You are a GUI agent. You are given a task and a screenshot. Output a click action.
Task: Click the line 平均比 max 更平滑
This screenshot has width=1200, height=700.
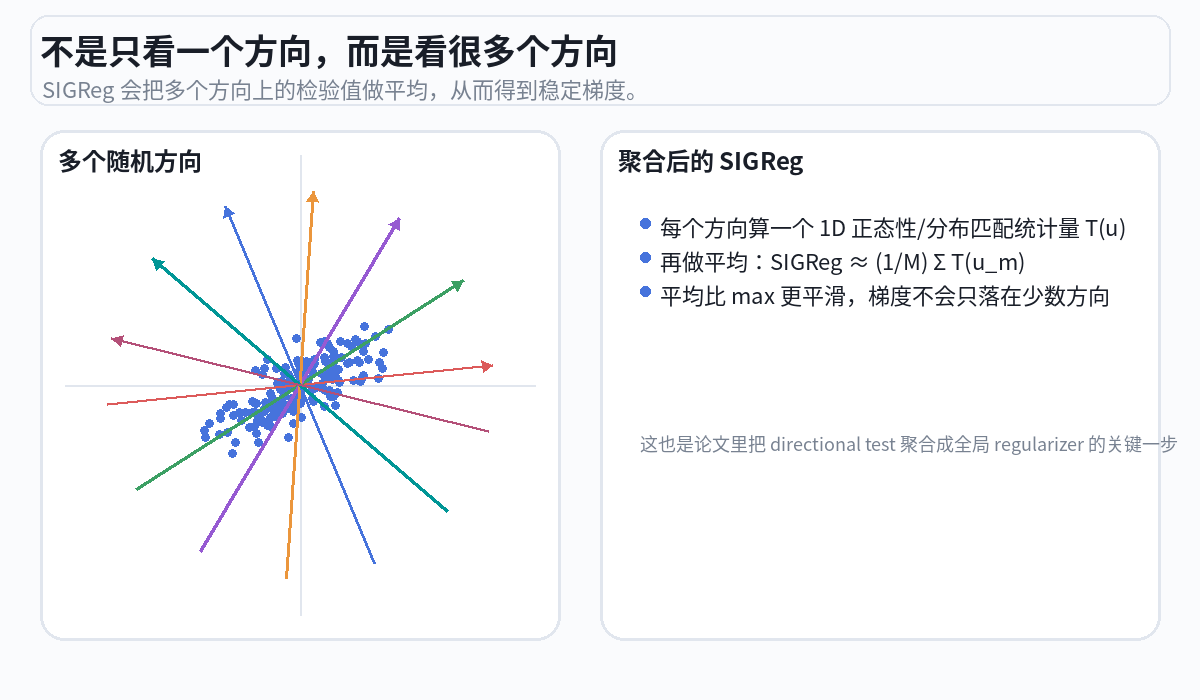coord(884,296)
